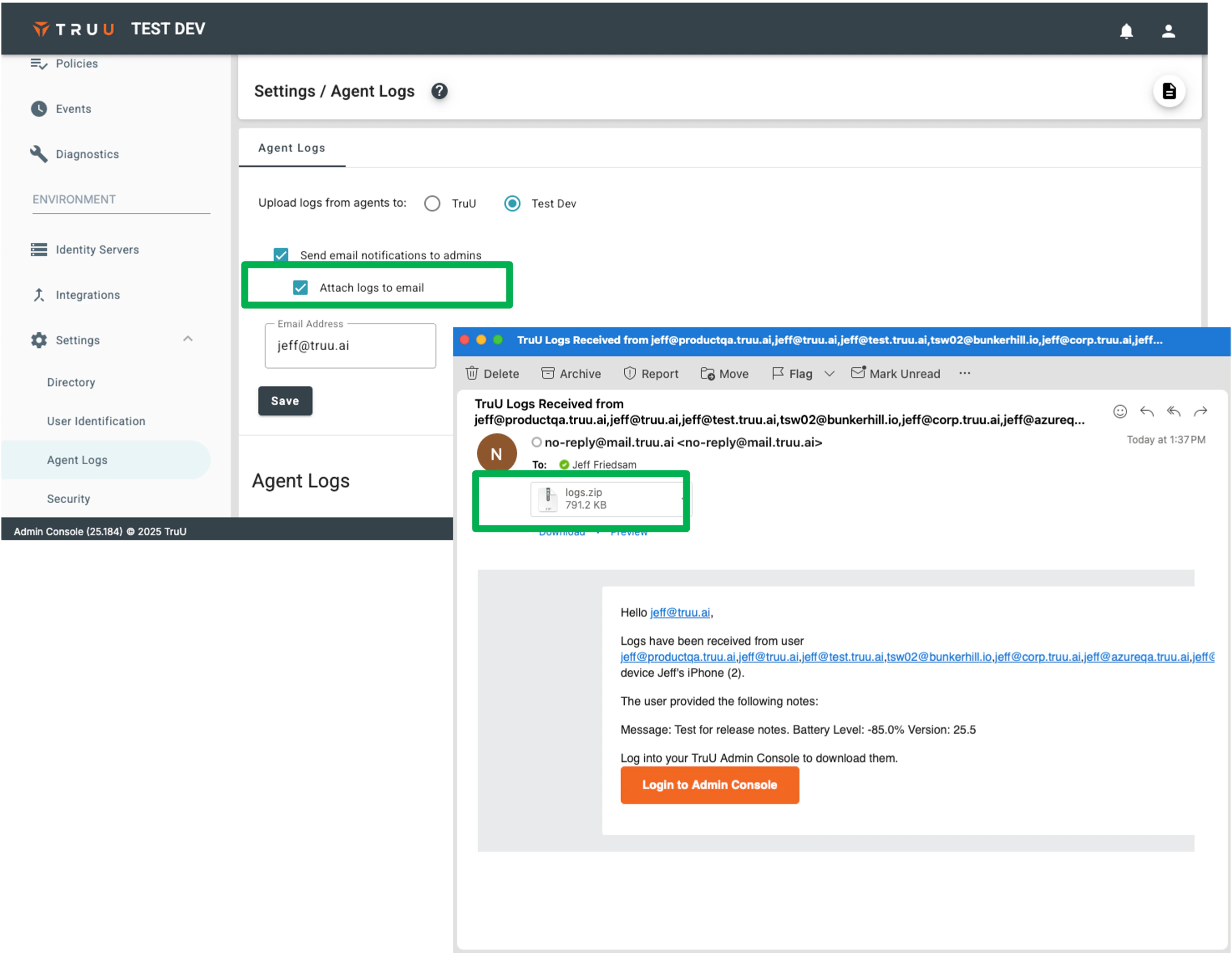Click the emoji reaction icon in email
This screenshot has width=1232, height=953.
coord(1120,411)
